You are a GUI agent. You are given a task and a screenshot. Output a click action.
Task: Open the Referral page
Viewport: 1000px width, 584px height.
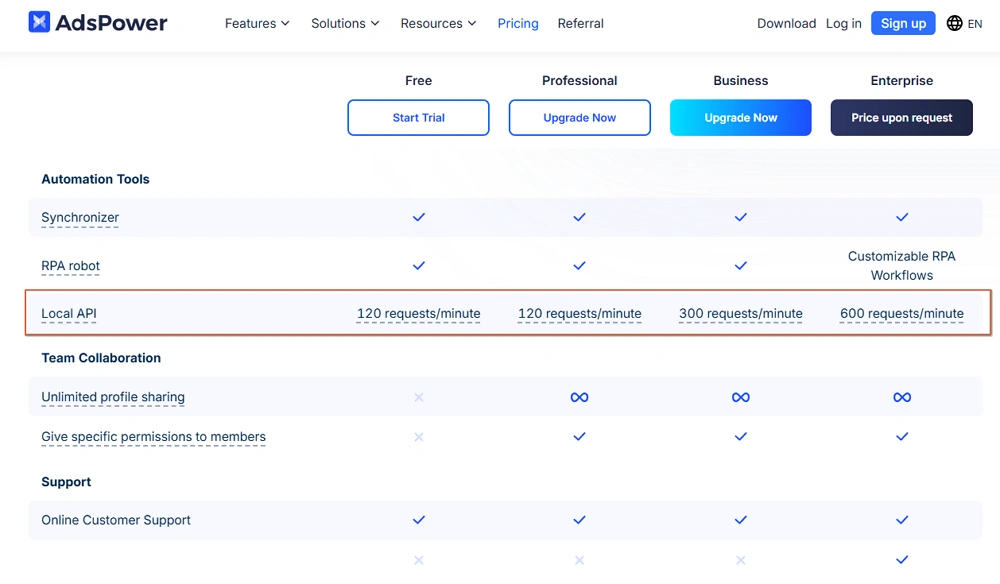coord(580,23)
